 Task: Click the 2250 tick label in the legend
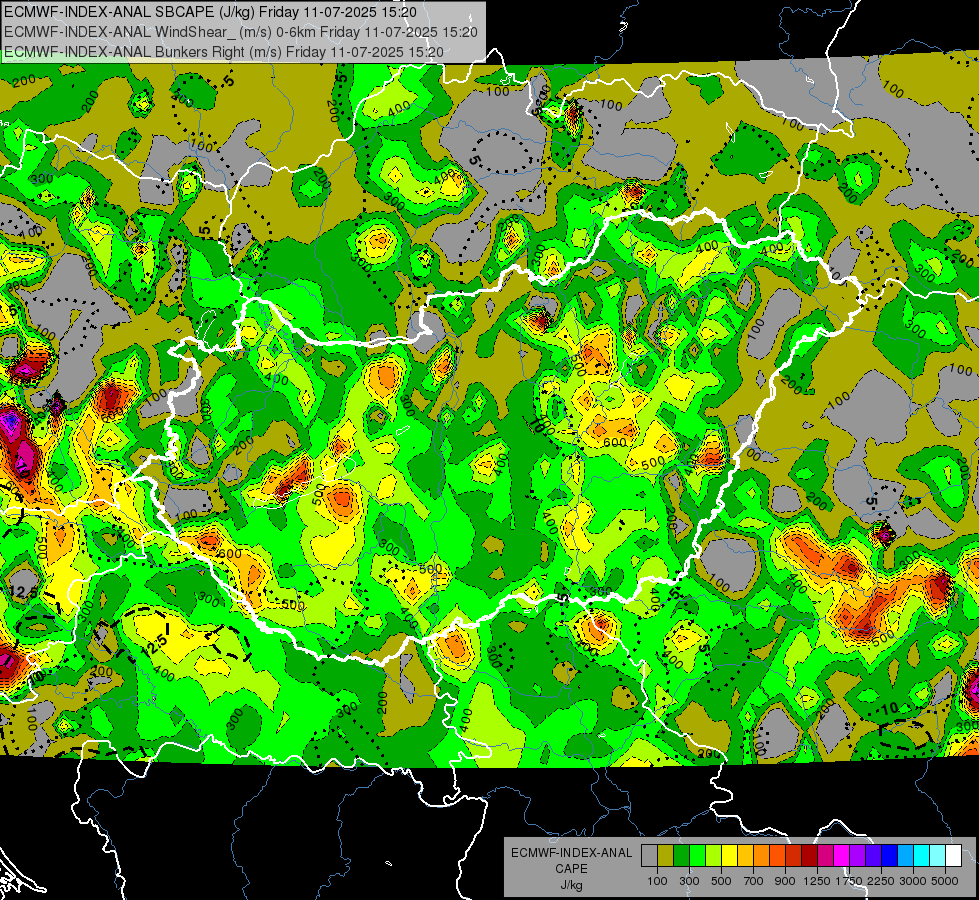point(882,881)
